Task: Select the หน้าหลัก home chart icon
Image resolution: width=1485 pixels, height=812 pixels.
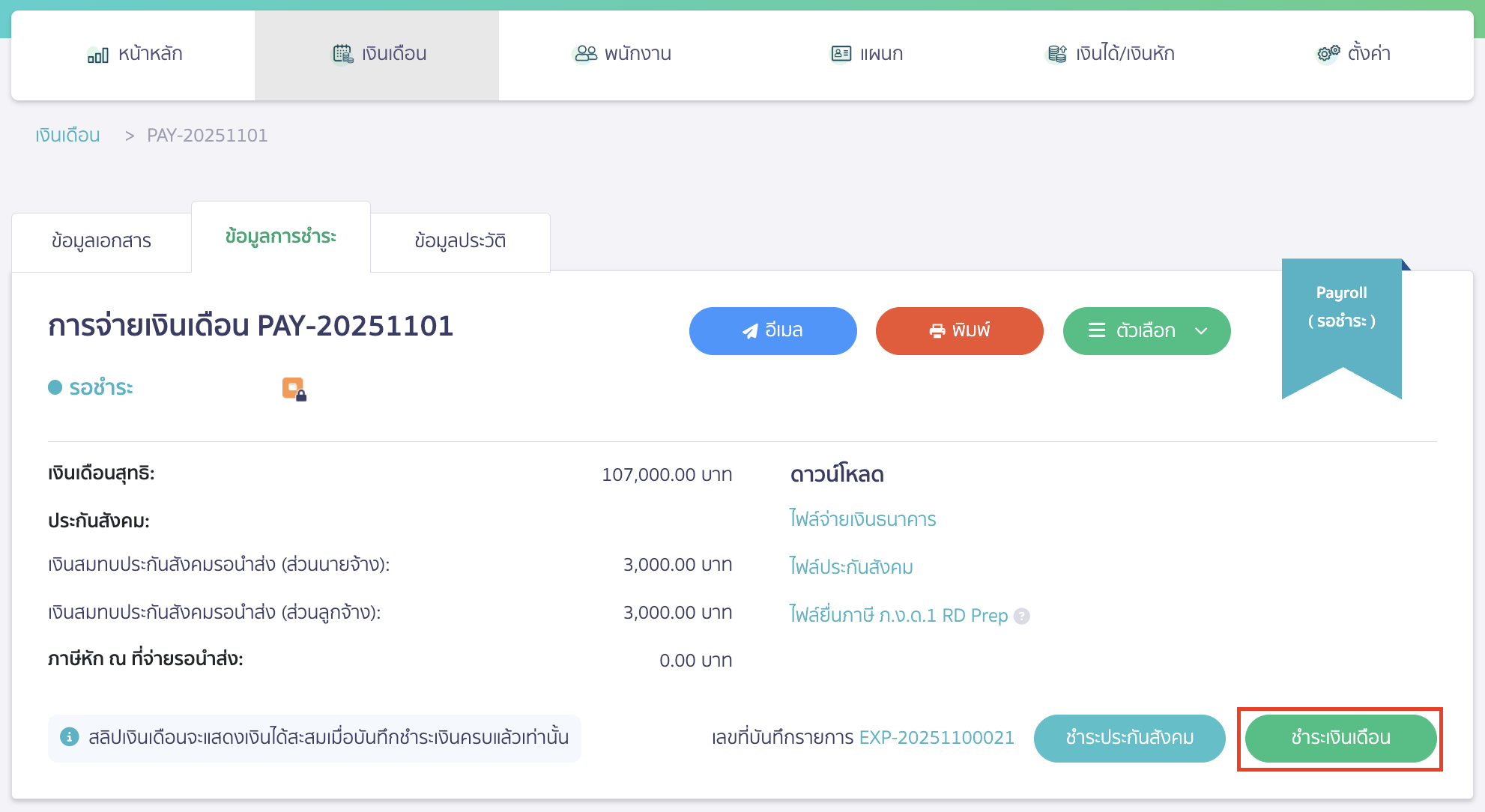Action: [x=98, y=53]
